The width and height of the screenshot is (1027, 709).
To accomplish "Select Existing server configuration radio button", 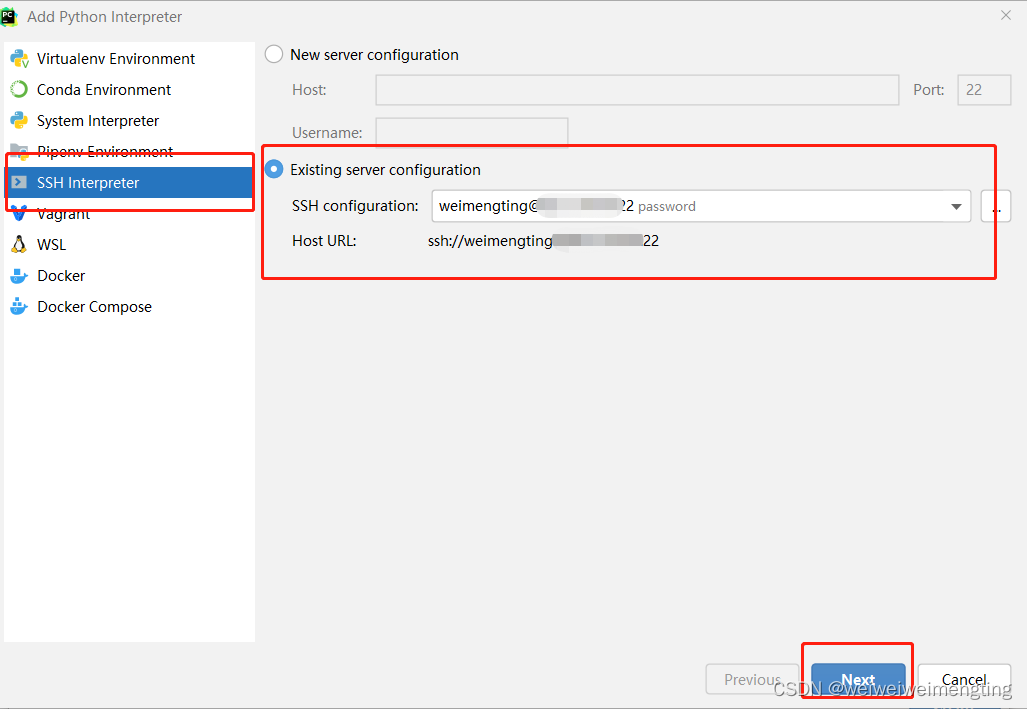I will (274, 169).
